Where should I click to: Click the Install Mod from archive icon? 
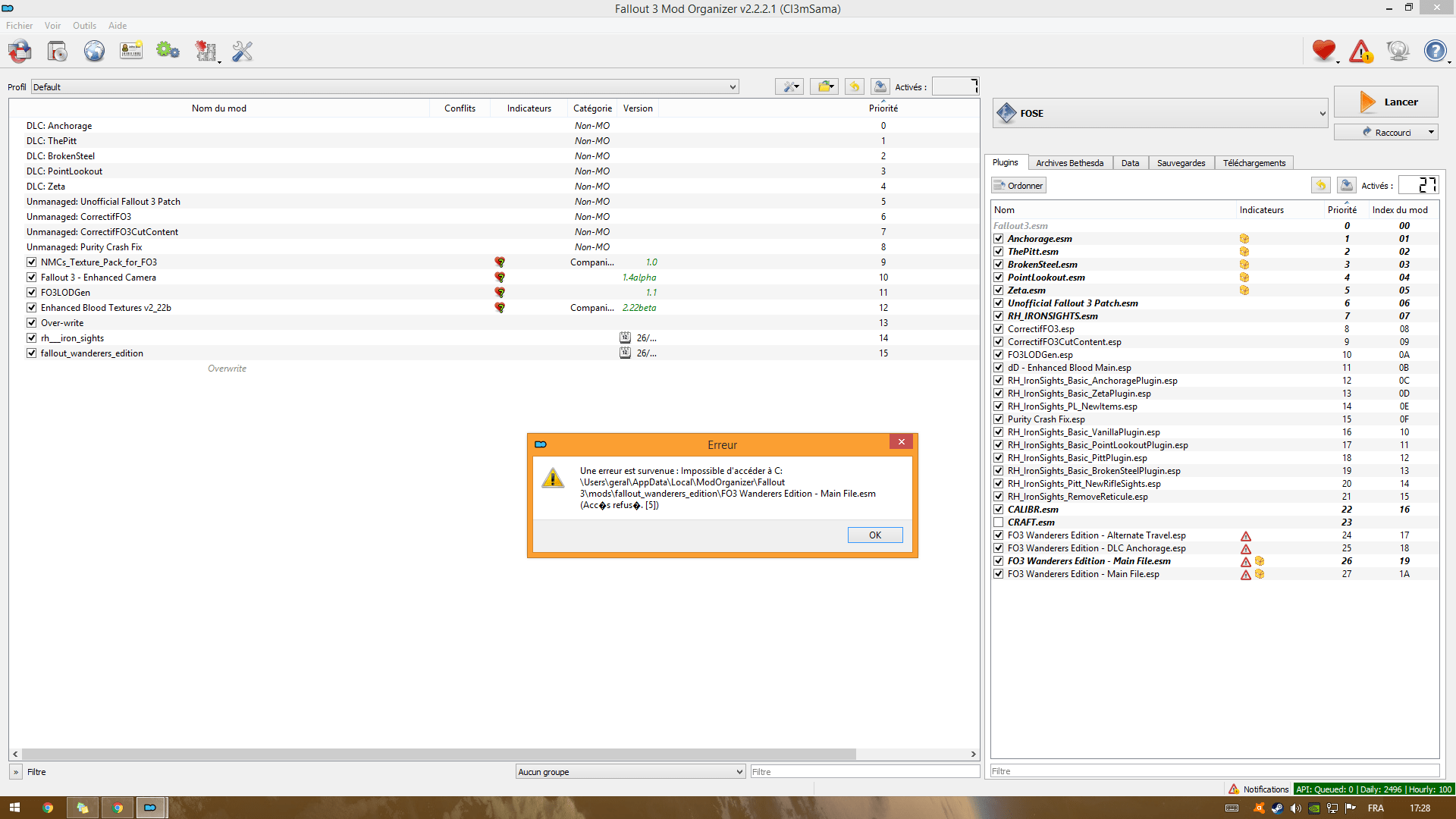click(x=57, y=52)
